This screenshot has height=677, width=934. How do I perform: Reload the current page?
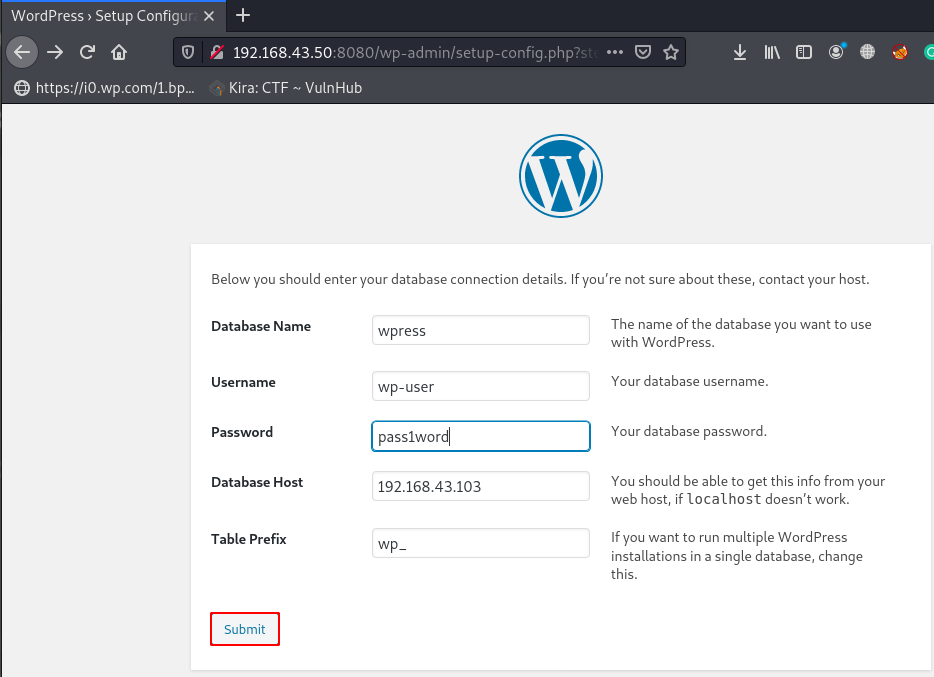[x=87, y=52]
